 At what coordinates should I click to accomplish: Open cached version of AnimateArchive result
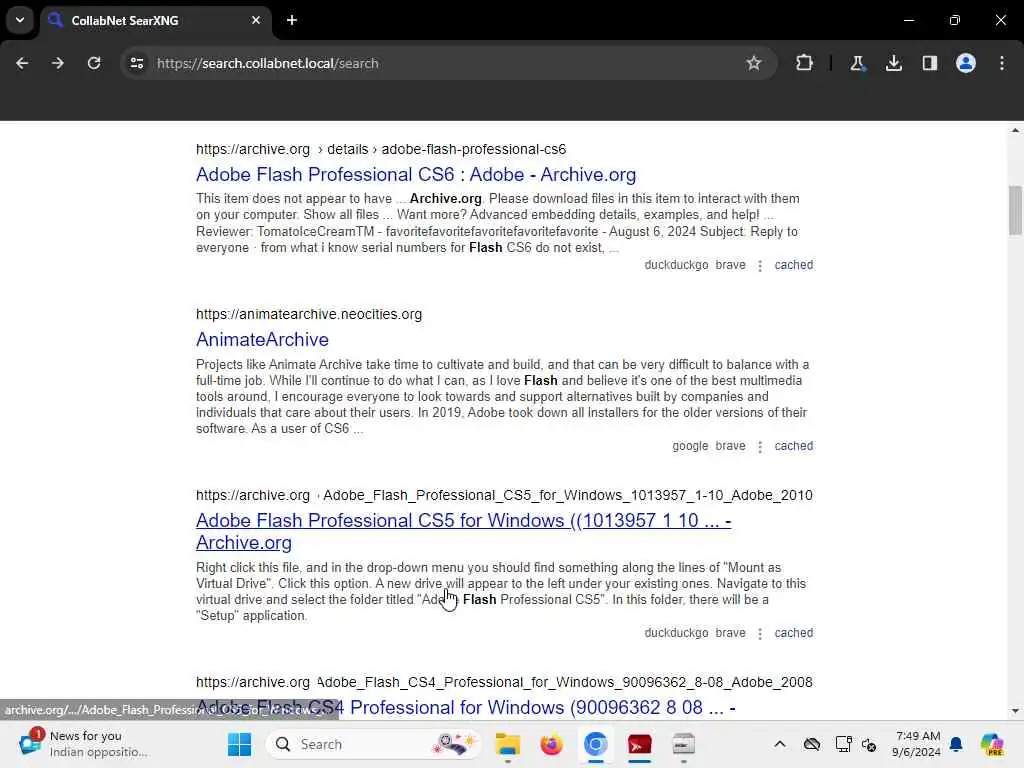[x=793, y=446]
